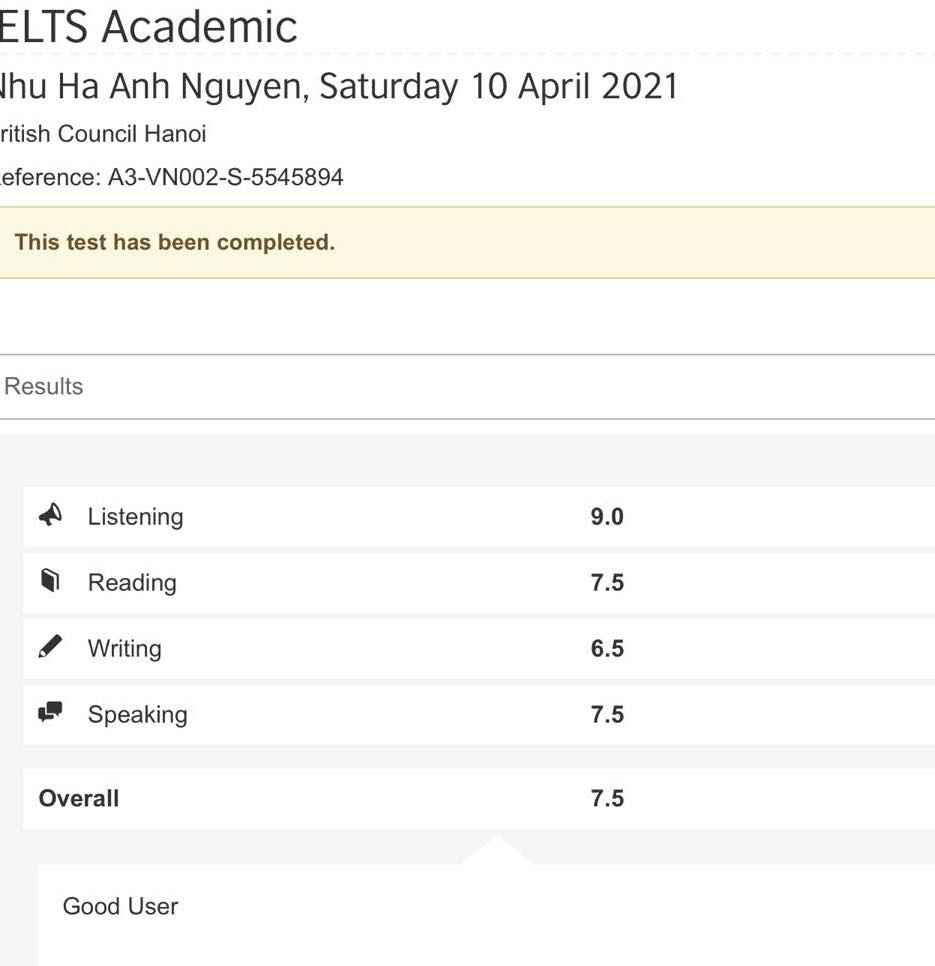Click the Speaking chat bubbles icon
The image size is (935, 966).
point(50,713)
